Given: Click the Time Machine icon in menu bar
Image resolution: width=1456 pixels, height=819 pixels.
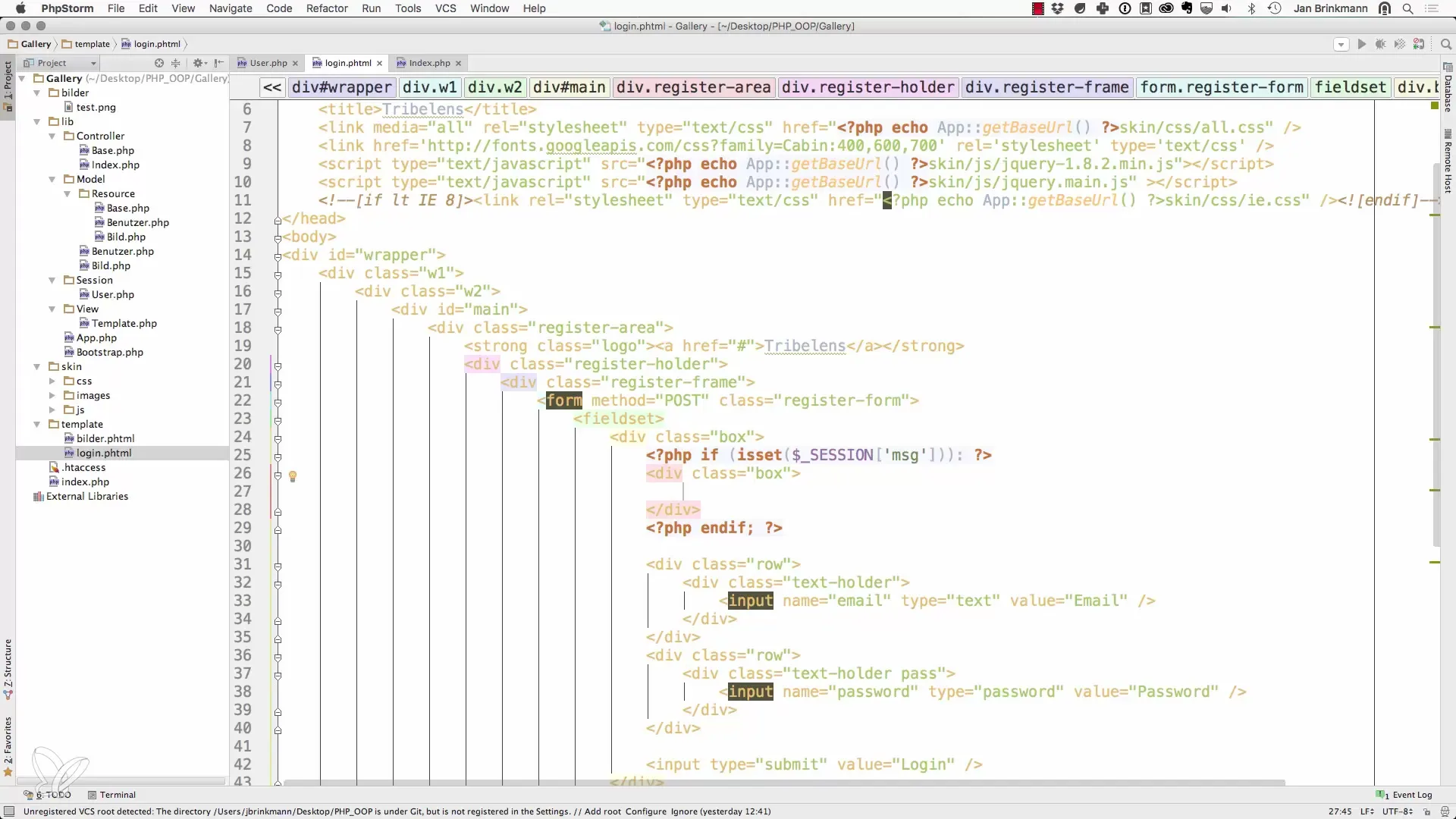Looking at the screenshot, I should tap(1275, 8).
